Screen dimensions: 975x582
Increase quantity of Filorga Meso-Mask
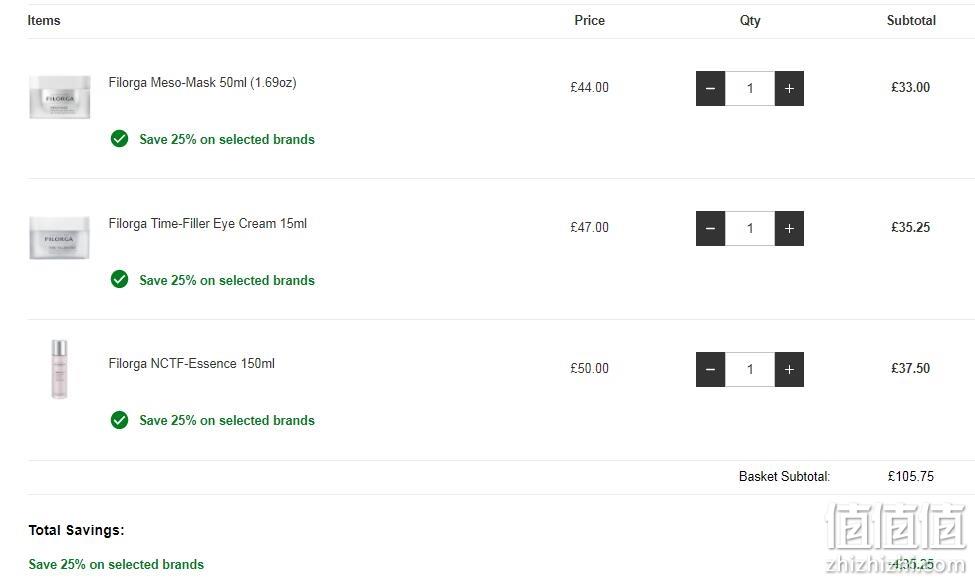coord(789,88)
